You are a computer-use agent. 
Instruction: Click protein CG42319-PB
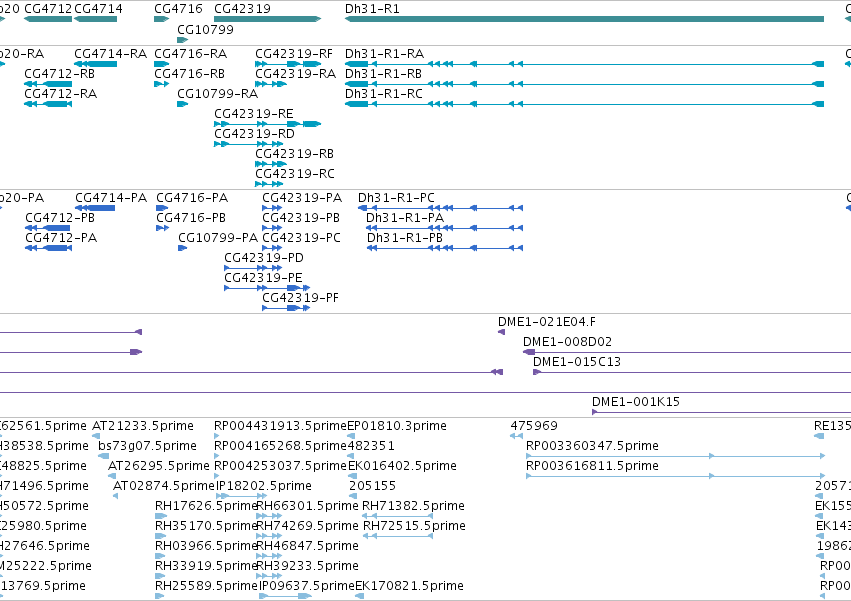coord(272,228)
